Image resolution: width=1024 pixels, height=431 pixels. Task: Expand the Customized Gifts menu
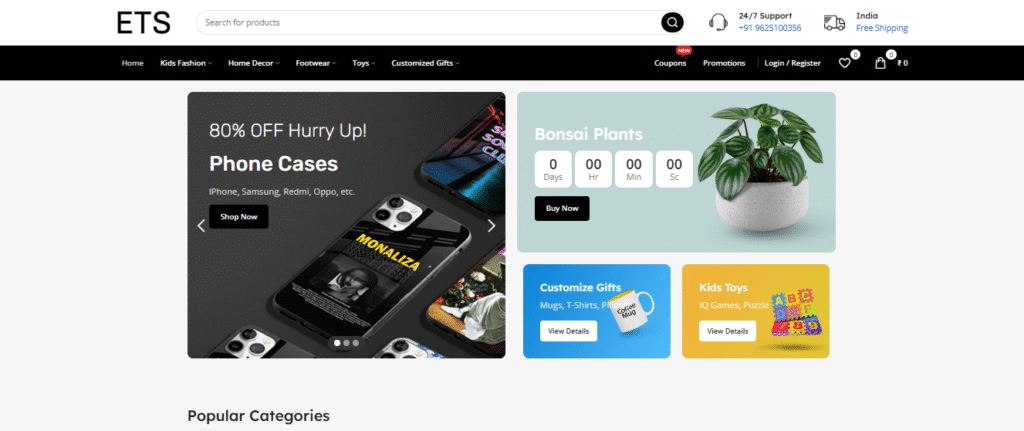click(x=425, y=63)
